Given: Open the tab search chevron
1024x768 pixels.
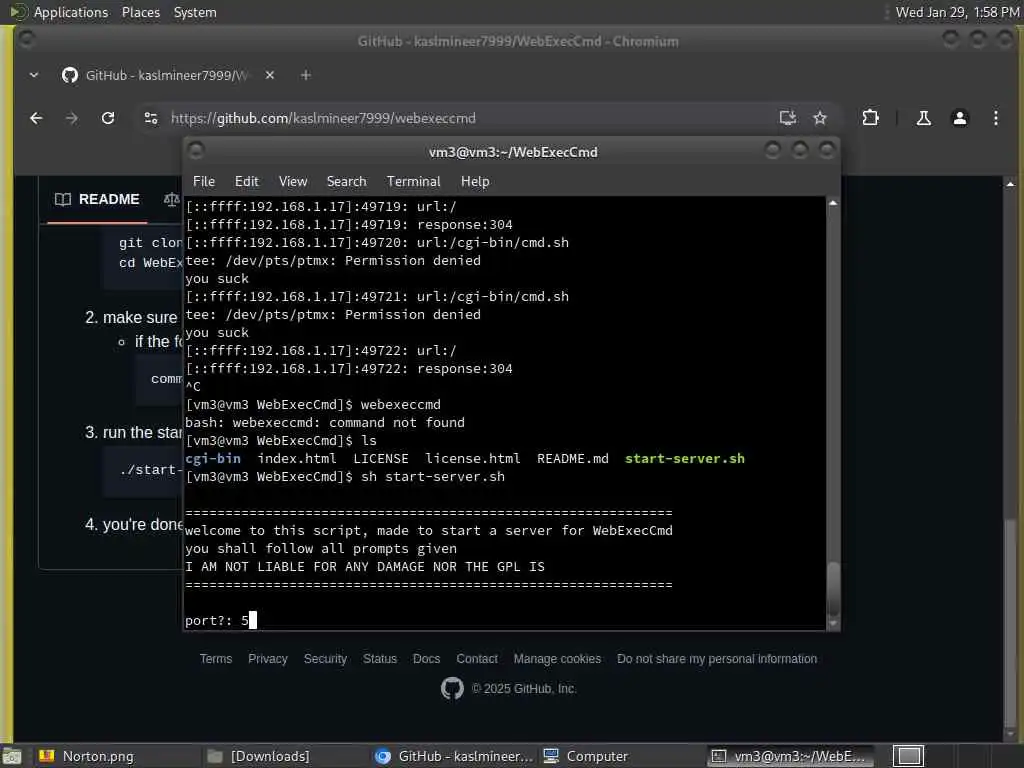Looking at the screenshot, I should point(34,75).
